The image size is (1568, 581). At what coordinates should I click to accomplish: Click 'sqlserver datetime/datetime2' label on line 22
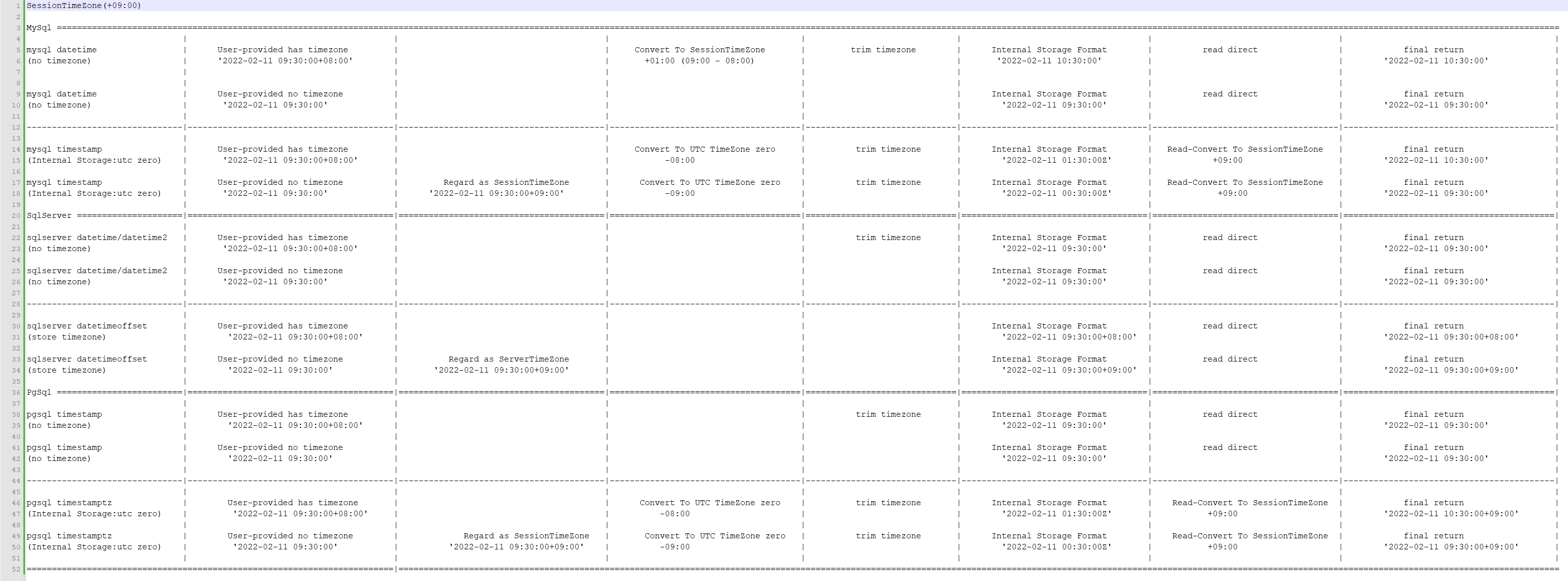pyautogui.click(x=96, y=238)
